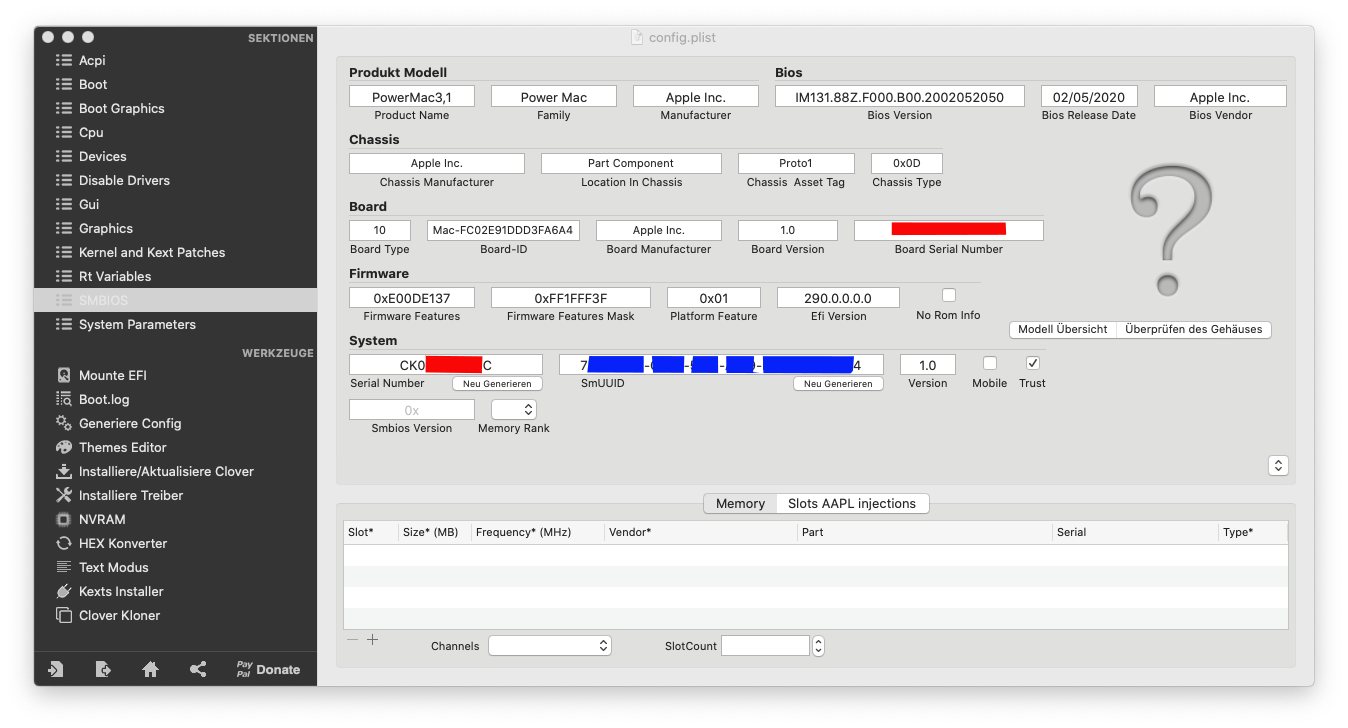The height and width of the screenshot is (728, 1348).
Task: Click the home icon in bottom bar
Action: (x=150, y=669)
